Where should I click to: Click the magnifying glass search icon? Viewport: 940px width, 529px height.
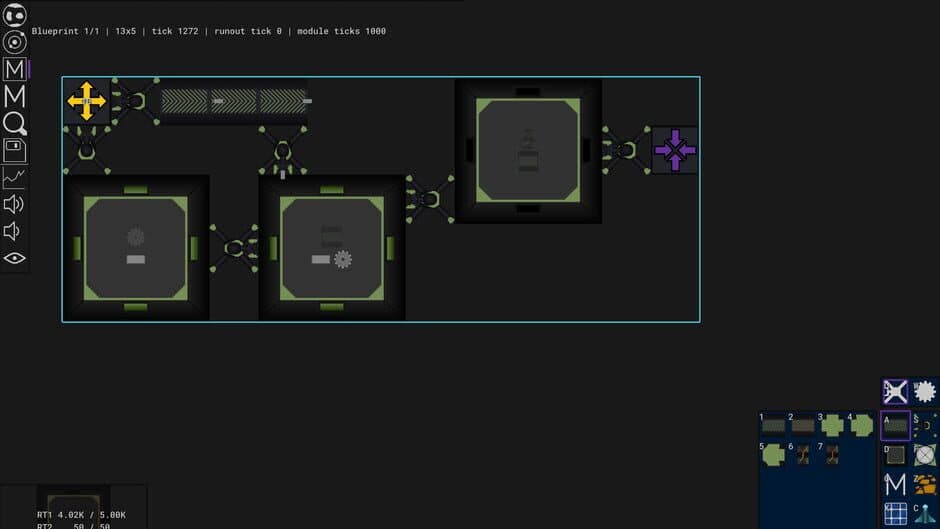(14, 124)
